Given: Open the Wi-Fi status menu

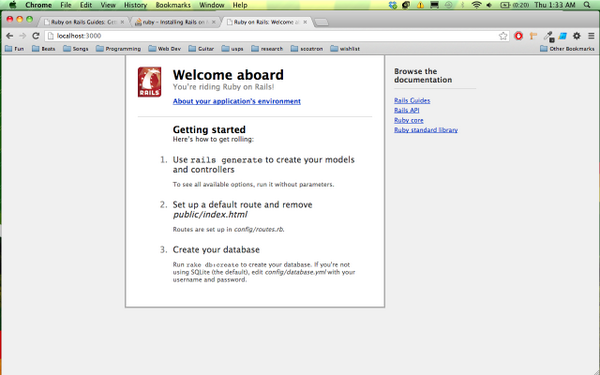Looking at the screenshot, I should click(476, 5).
